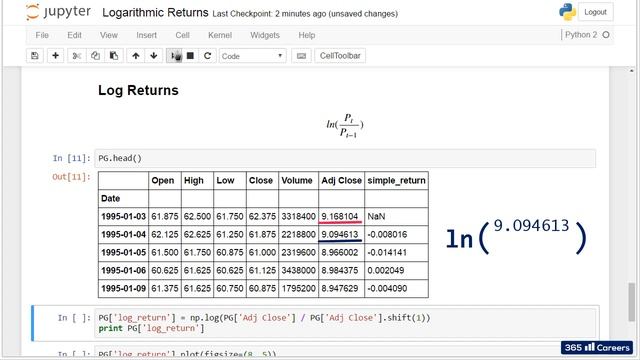Click the kernel idle indicator circle
This screenshot has height=360, width=640.
pos(606,35)
